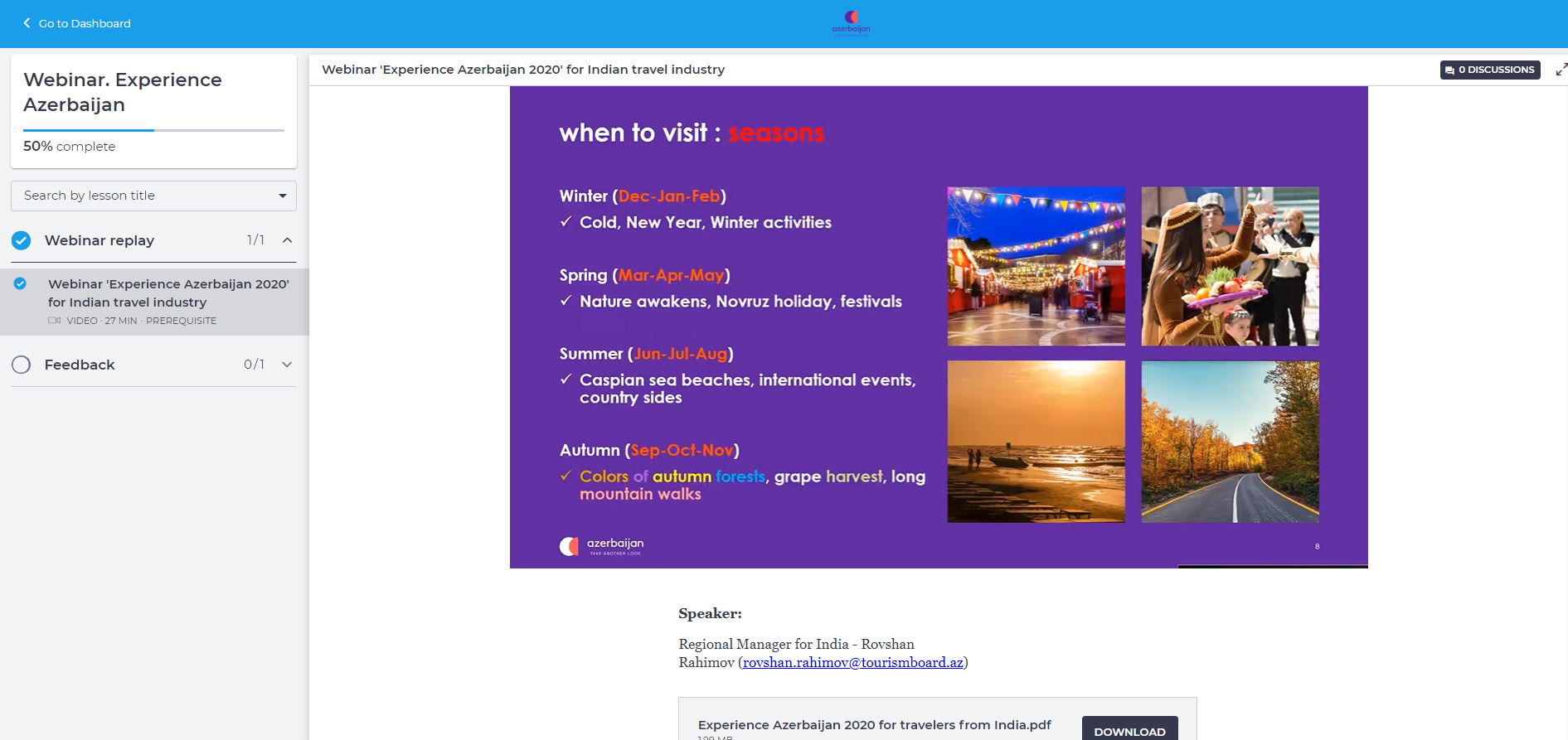
Task: Expand the Feedback section chevron
Action: (x=287, y=365)
